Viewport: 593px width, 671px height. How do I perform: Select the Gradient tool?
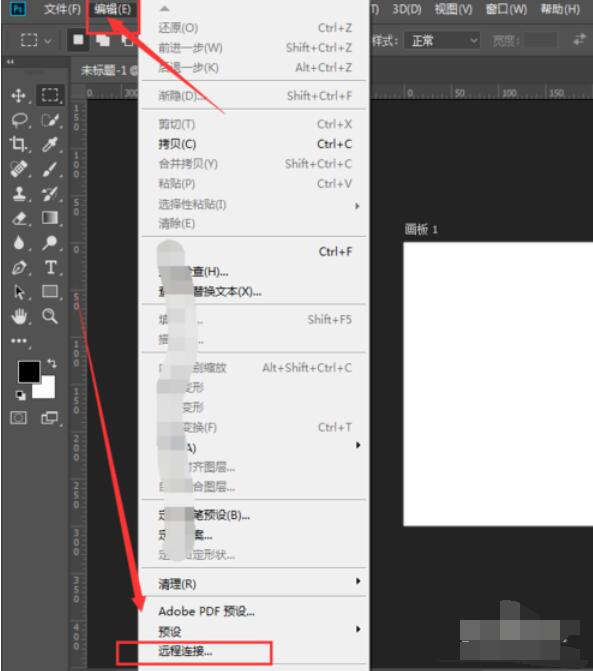(50, 218)
